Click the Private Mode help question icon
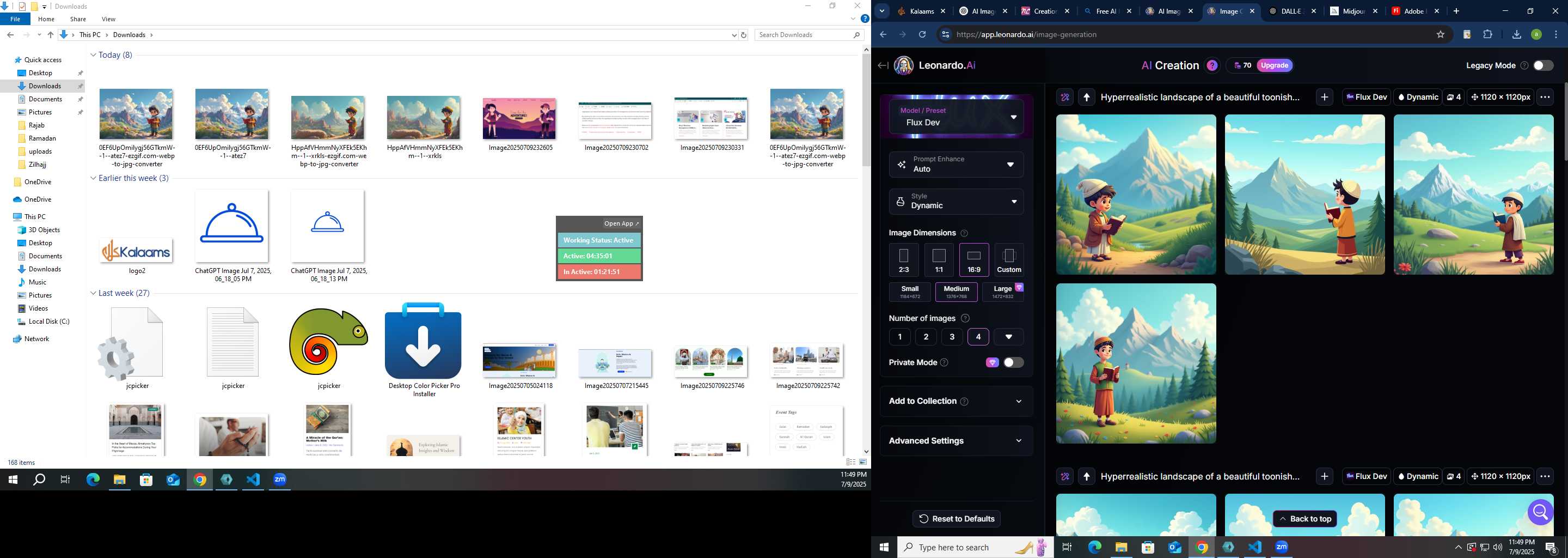Image resolution: width=1568 pixels, height=558 pixels. 944,362
